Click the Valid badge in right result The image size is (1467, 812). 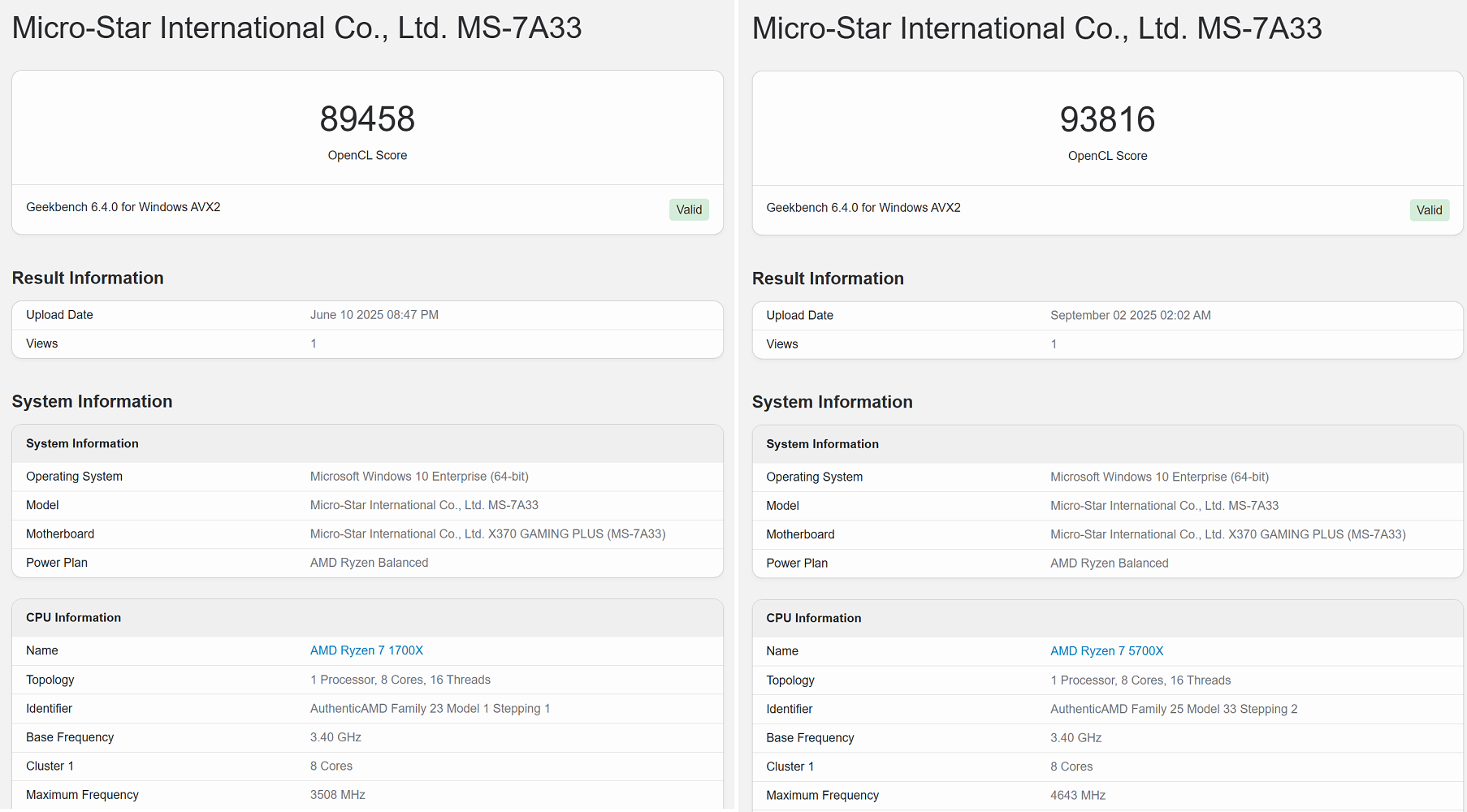(x=1430, y=210)
